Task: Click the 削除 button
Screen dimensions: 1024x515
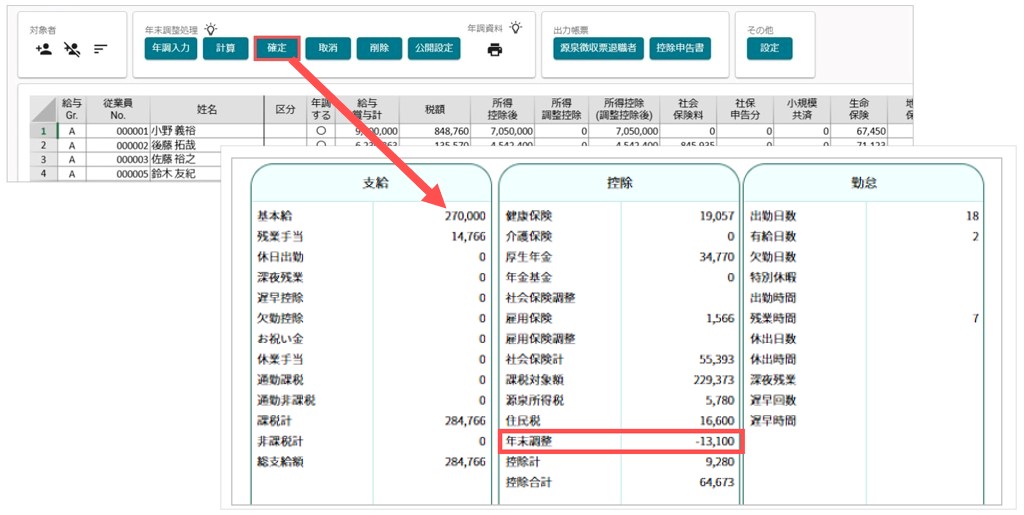Action: pyautogui.click(x=379, y=48)
